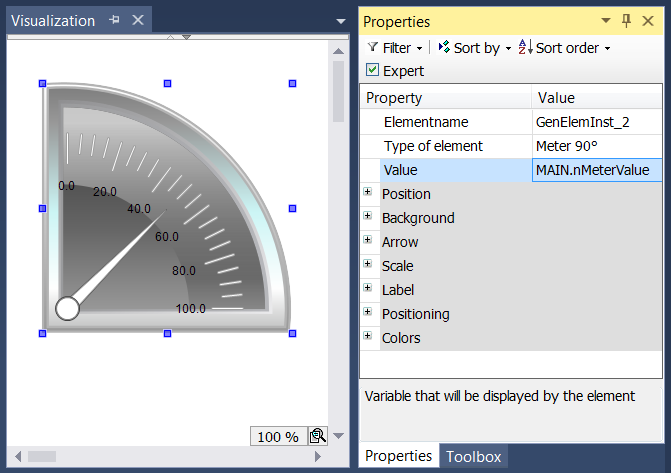Click the meter's top-right selection handle
671x473 pixels.
292,83
